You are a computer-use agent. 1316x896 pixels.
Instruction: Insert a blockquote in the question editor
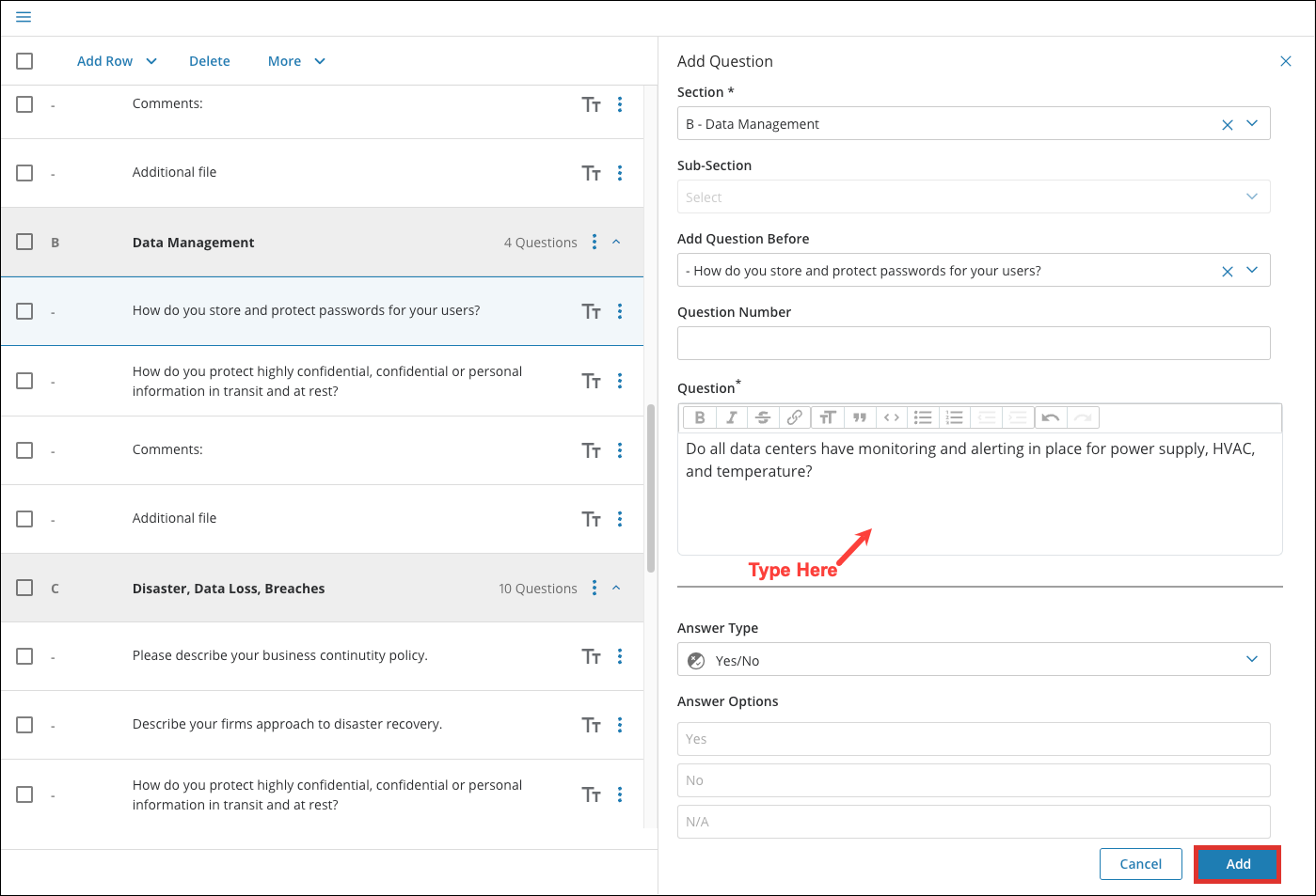click(x=859, y=417)
